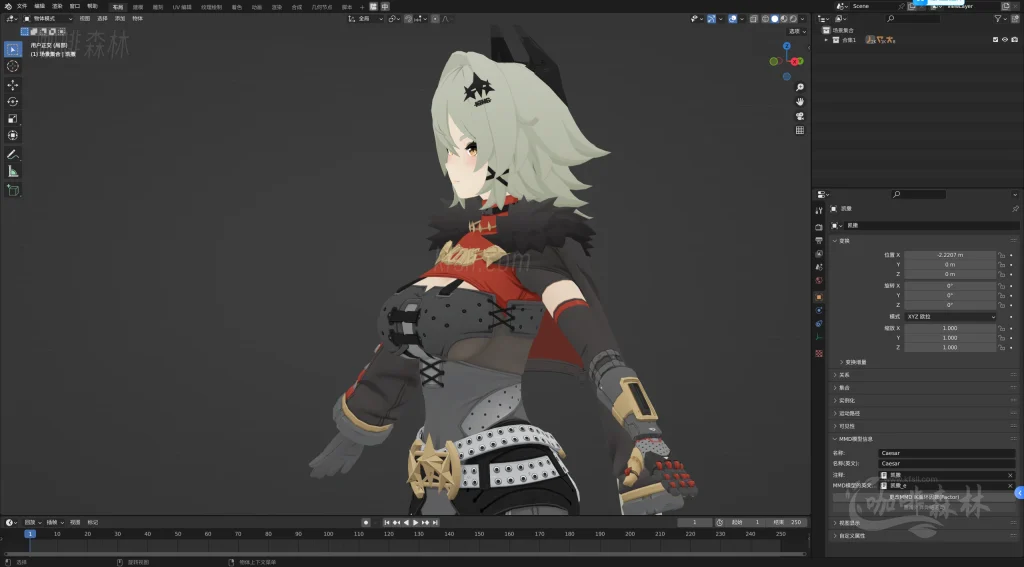The width and height of the screenshot is (1024, 567).
Task: Click the Blender logo menu
Action: pyautogui.click(x=8, y=7)
